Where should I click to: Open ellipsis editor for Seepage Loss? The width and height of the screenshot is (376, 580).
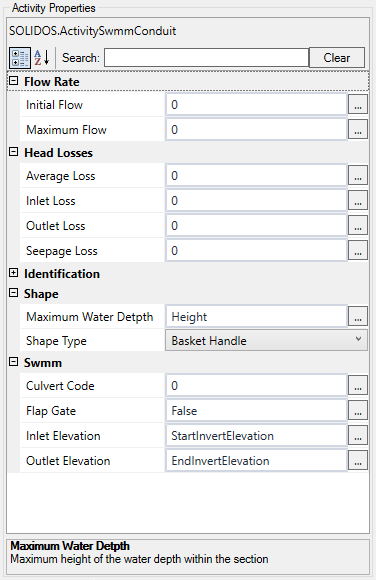point(358,251)
